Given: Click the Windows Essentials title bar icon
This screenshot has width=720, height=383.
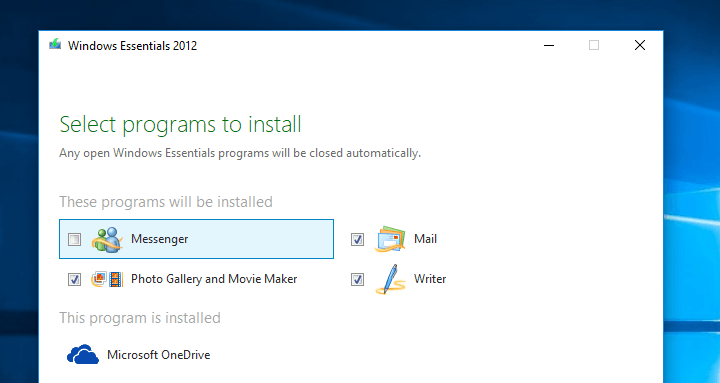Looking at the screenshot, I should (55, 45).
